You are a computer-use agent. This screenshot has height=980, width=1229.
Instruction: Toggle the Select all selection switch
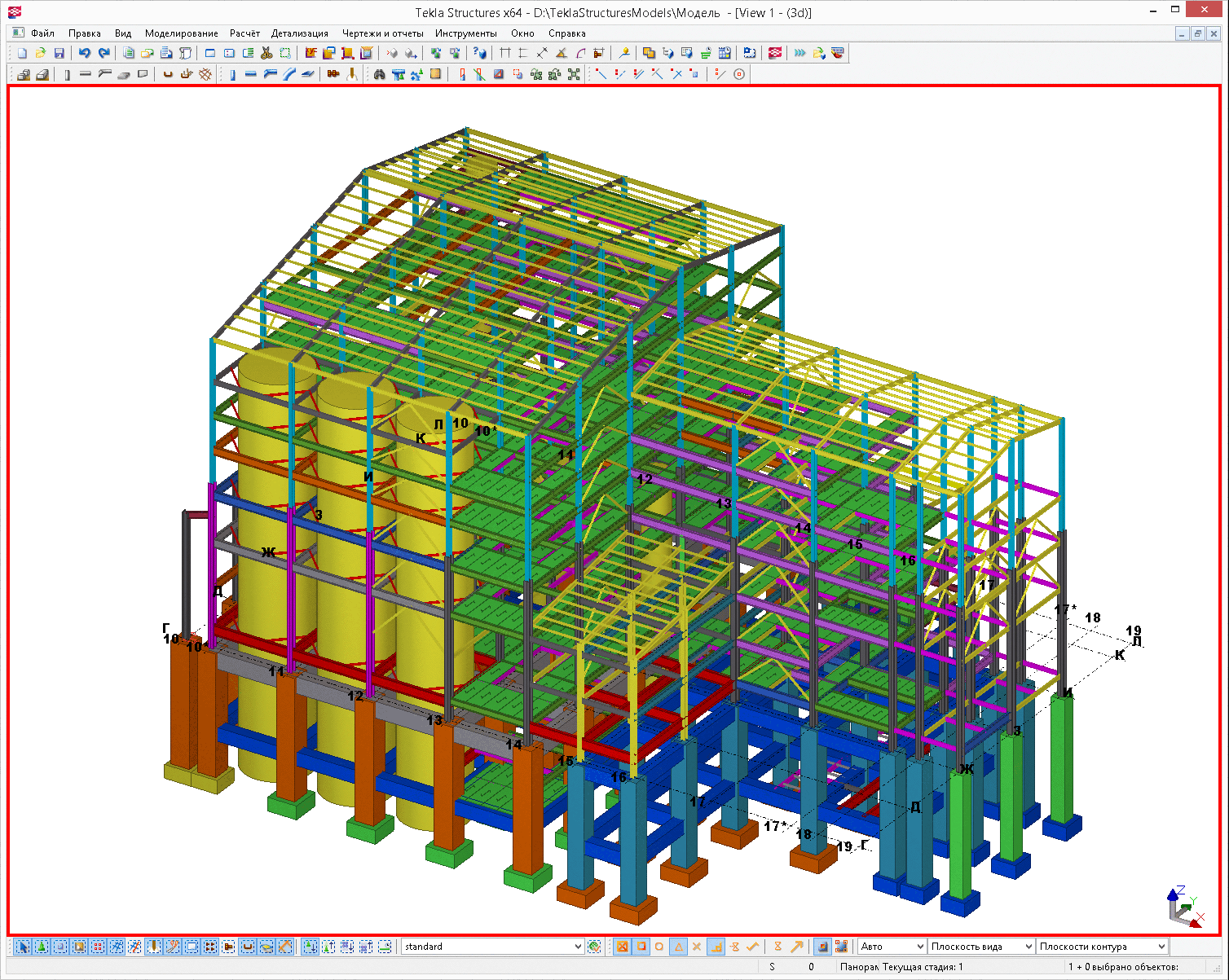(23, 947)
